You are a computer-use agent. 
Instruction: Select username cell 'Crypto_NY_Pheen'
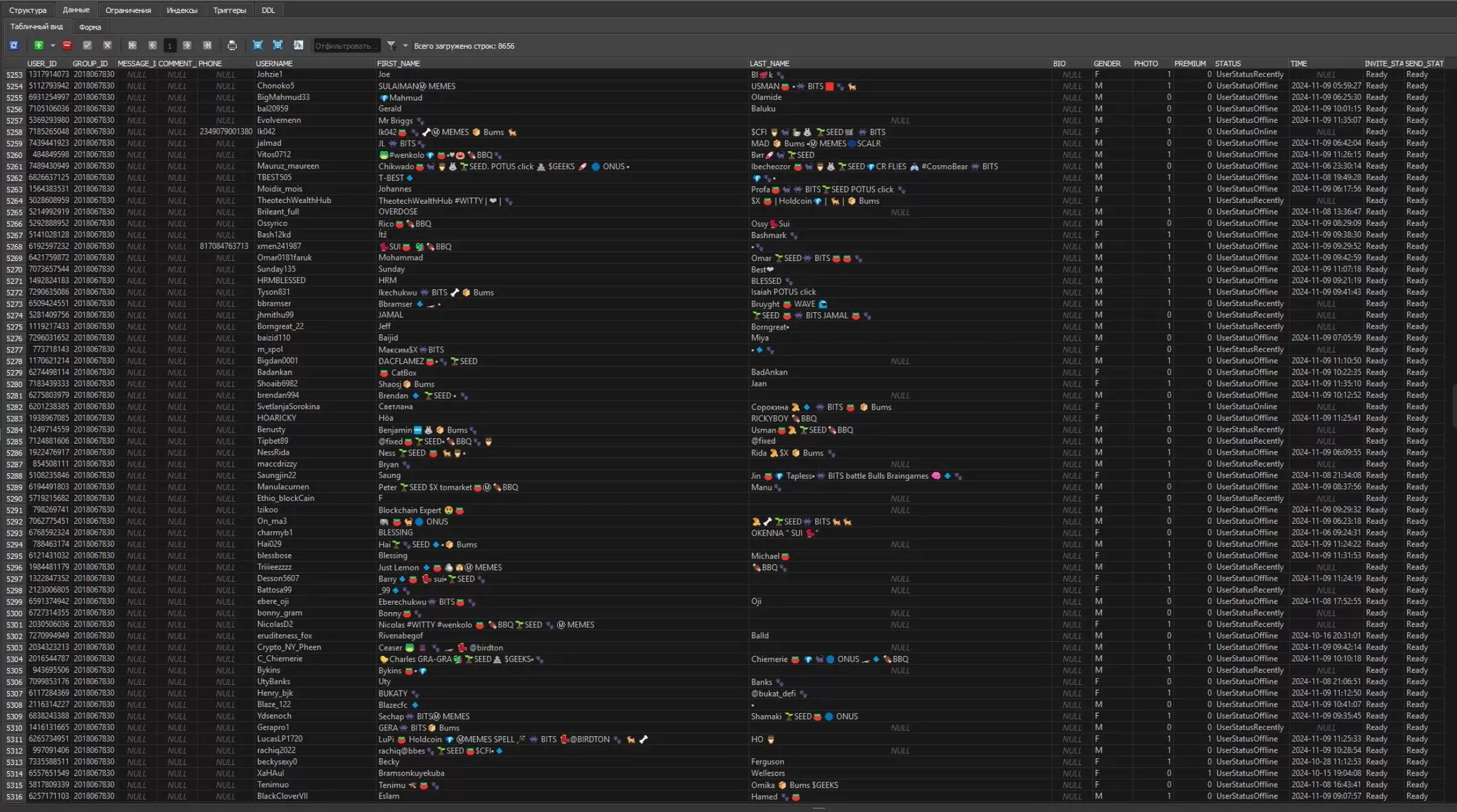point(315,647)
